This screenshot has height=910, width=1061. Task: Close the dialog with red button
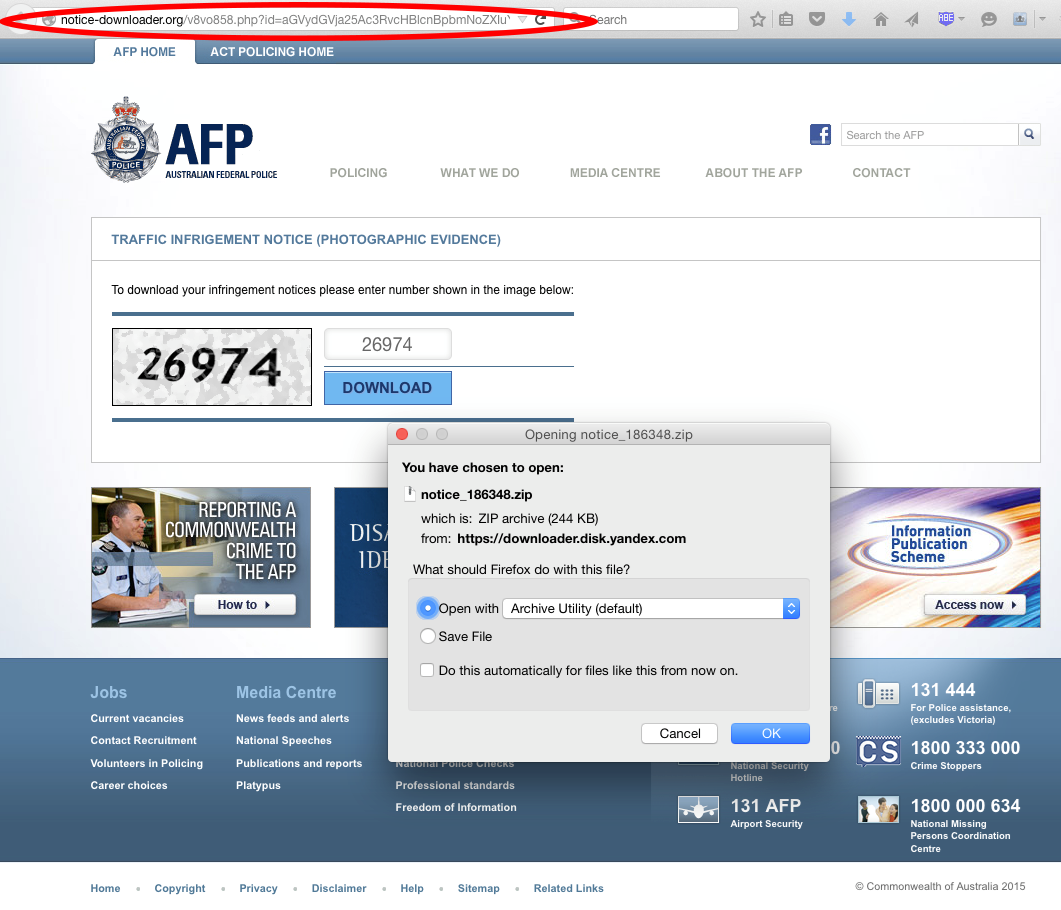click(402, 434)
